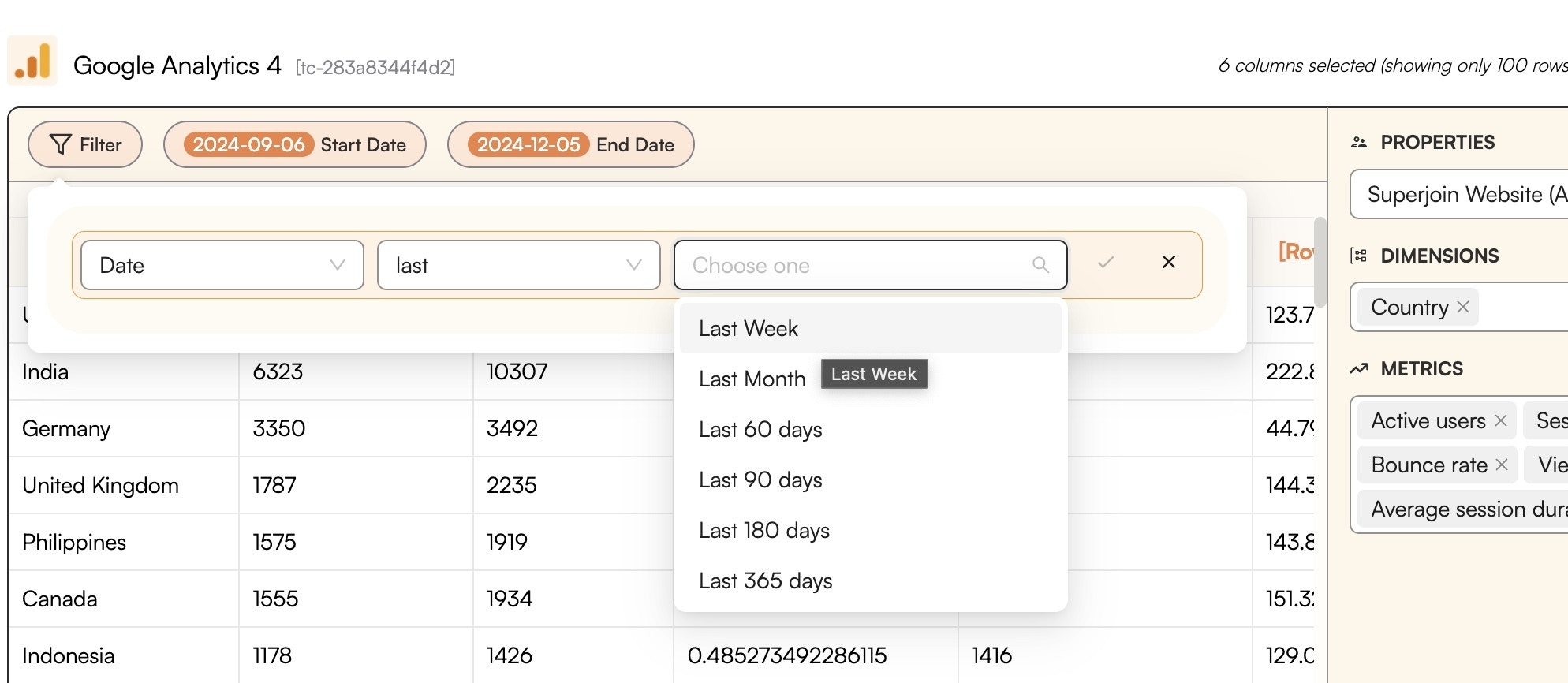Click the 6323 cell in the India row

356,371
